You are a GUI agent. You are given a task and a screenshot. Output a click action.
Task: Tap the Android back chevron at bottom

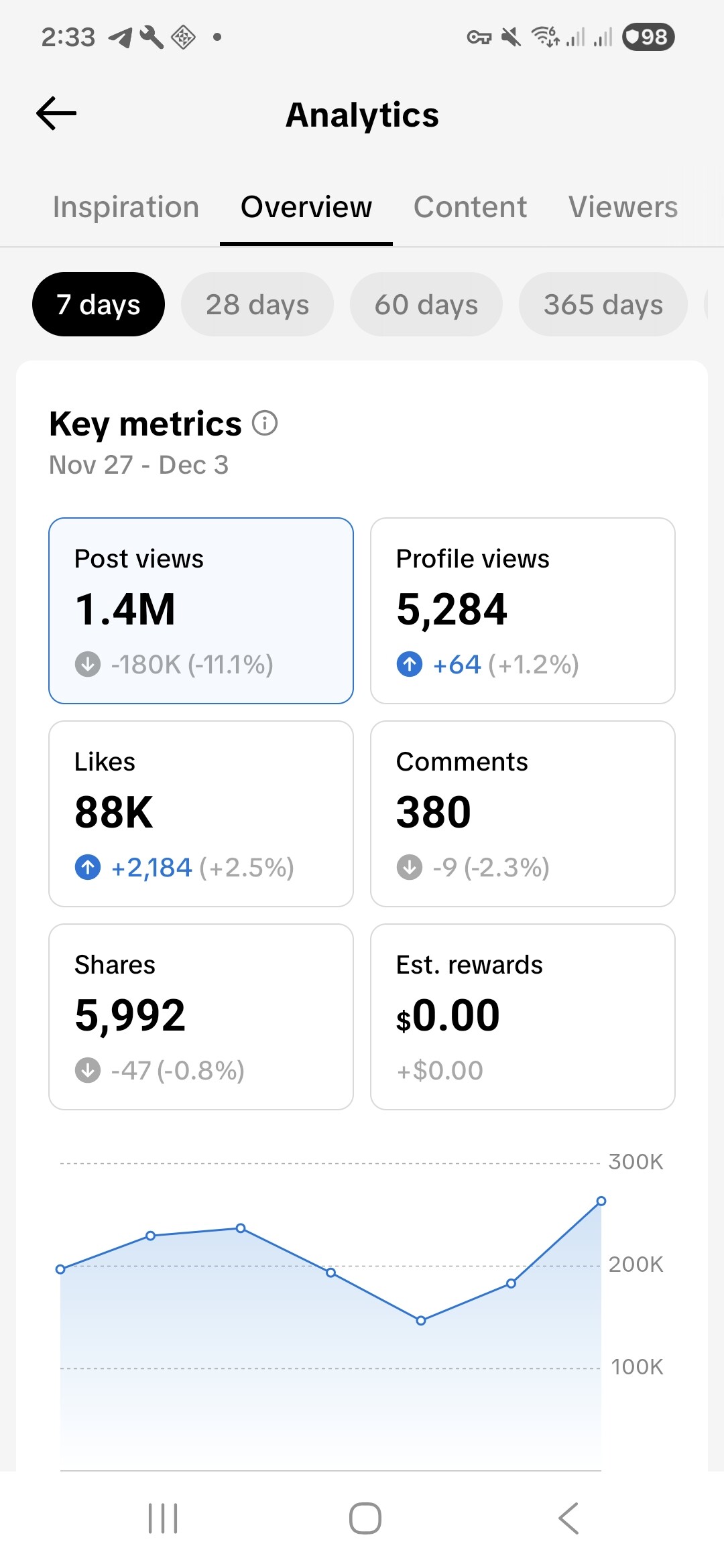[568, 1518]
